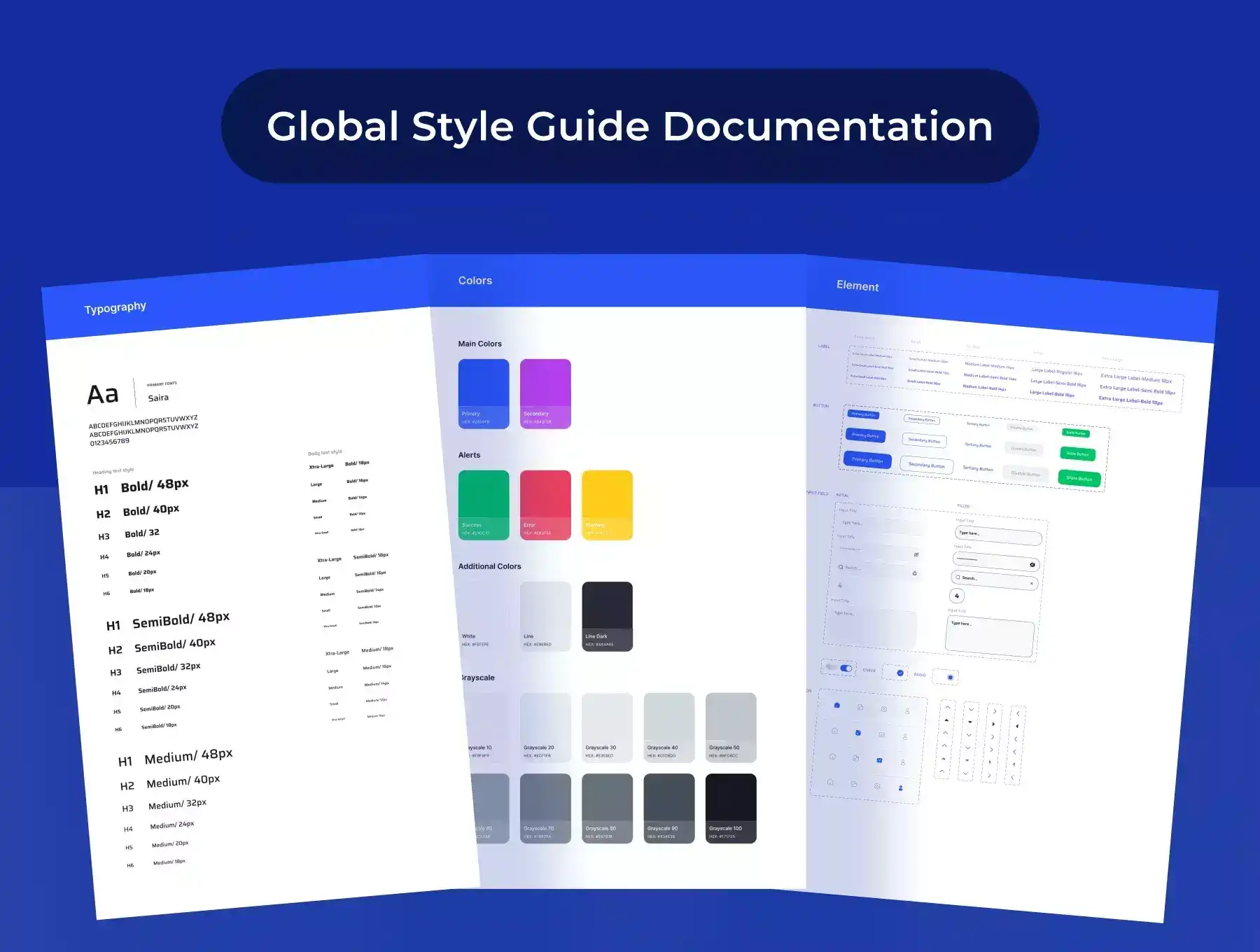
Task: Select the purple Secondary color swatch
Action: [545, 393]
